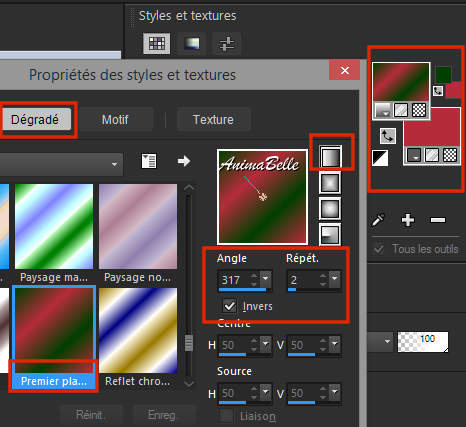Image resolution: width=466 pixels, height=427 pixels.
Task: Toggle the Invers checkbox
Action: click(x=230, y=306)
